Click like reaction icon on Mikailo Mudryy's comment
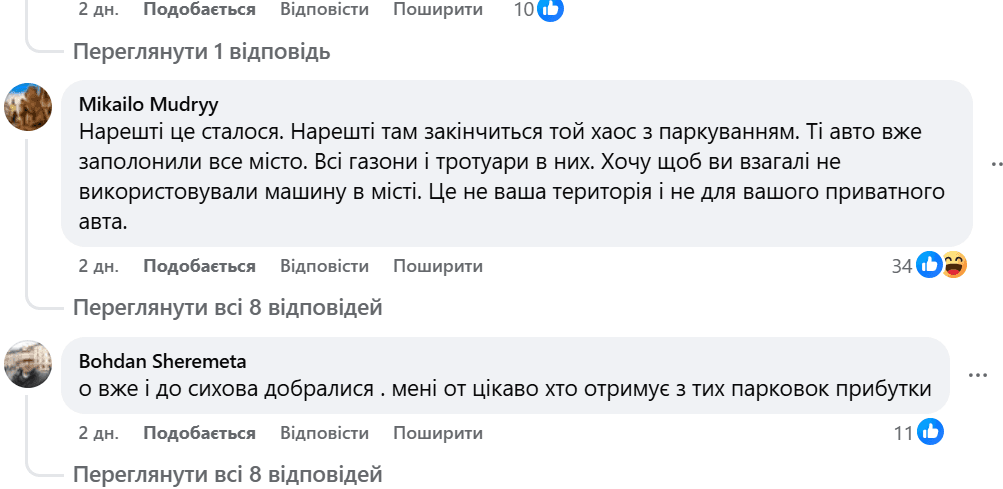 929,266
